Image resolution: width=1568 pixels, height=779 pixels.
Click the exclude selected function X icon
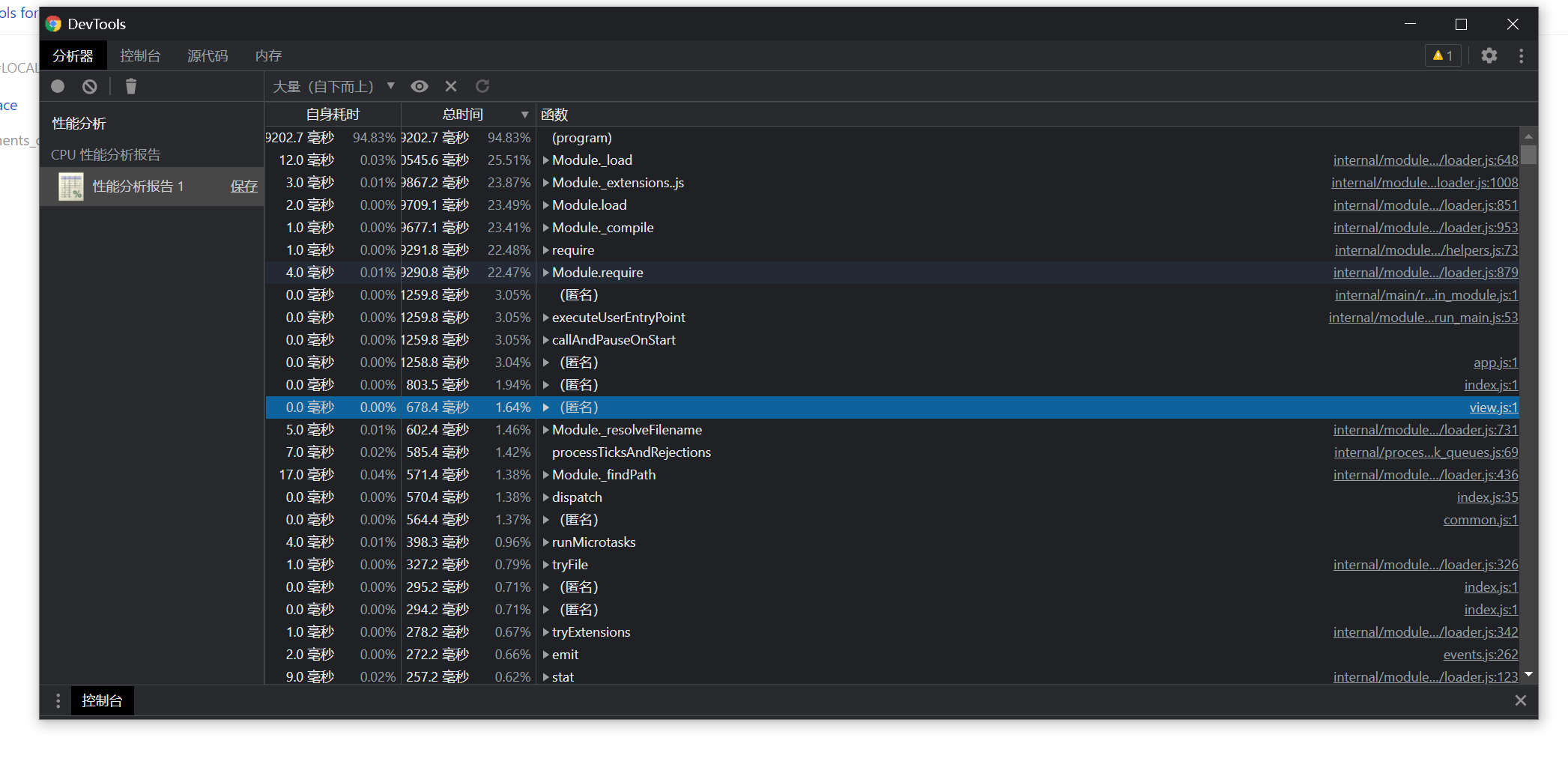click(x=451, y=86)
